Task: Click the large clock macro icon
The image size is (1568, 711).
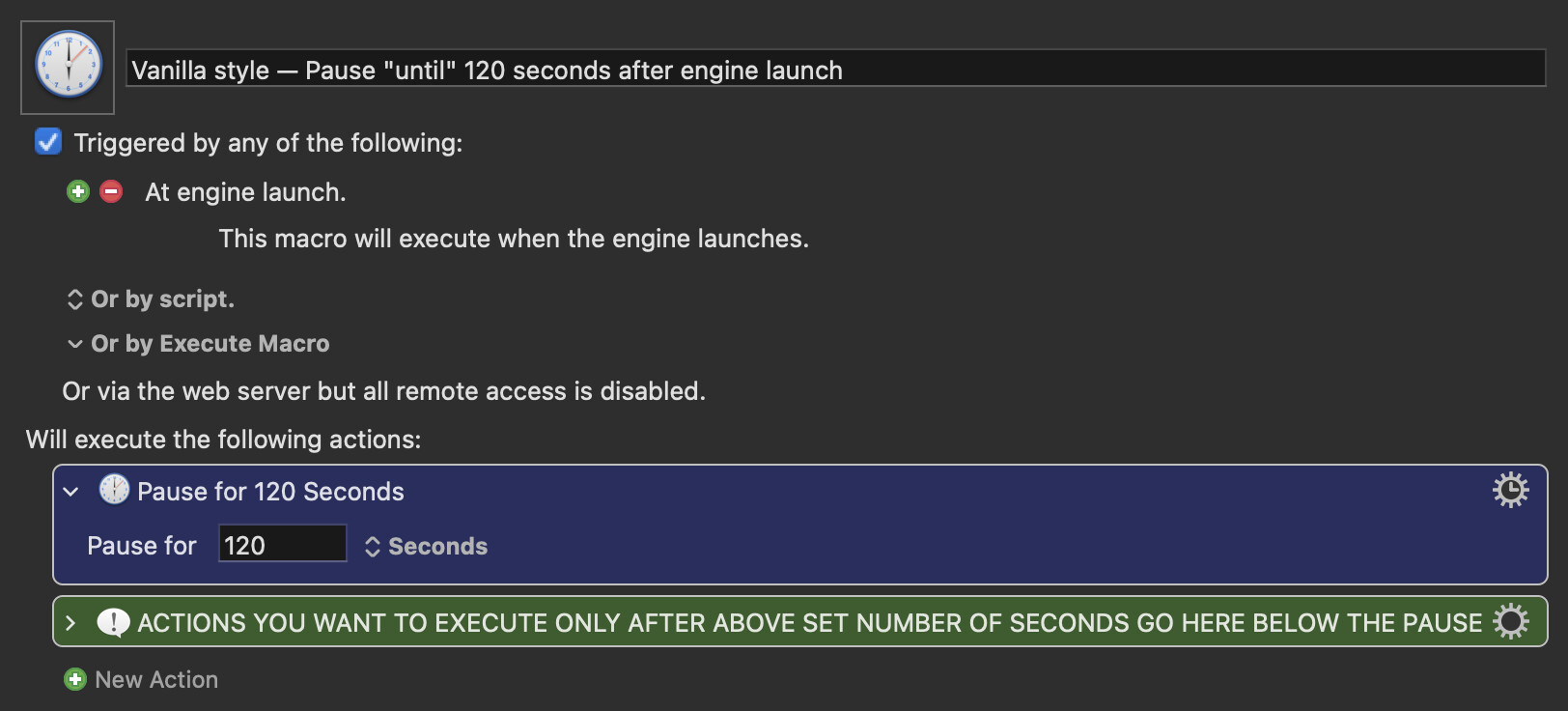Action: click(x=68, y=67)
